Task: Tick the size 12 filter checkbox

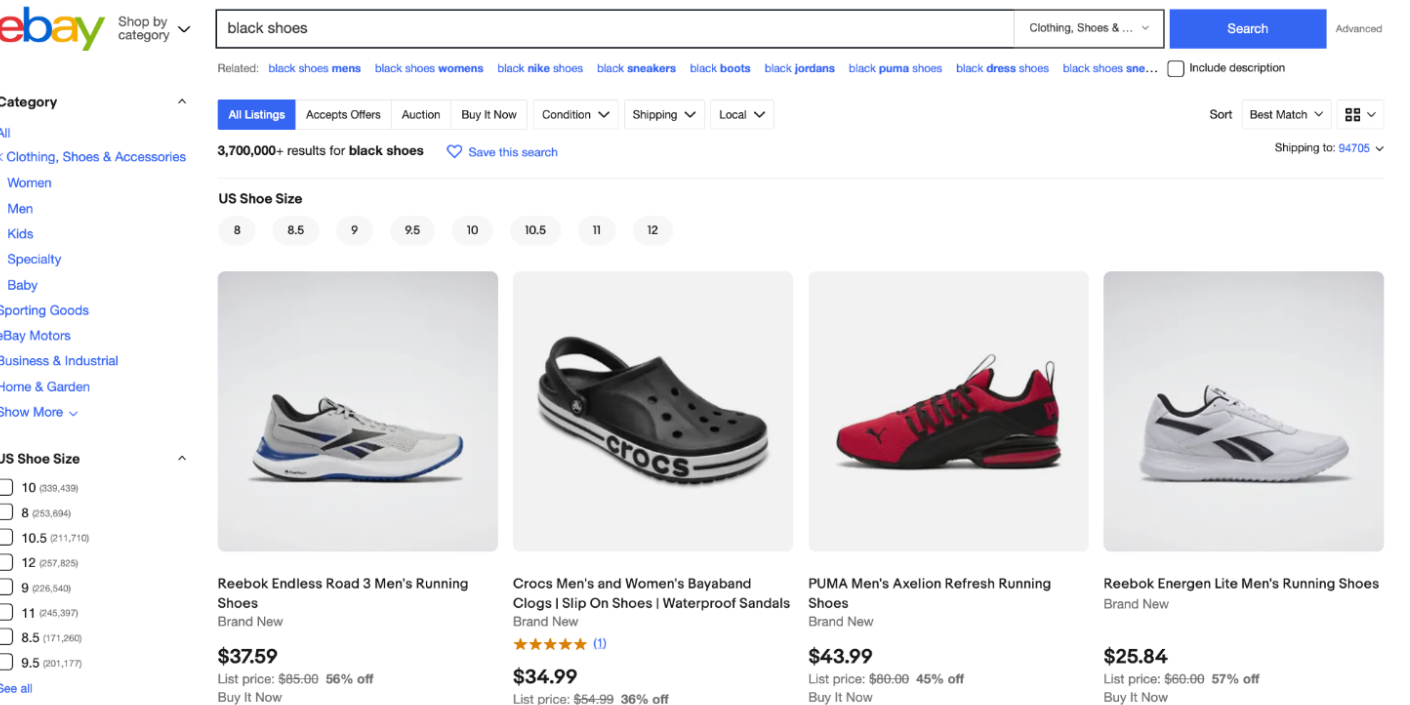Action: click(6, 563)
